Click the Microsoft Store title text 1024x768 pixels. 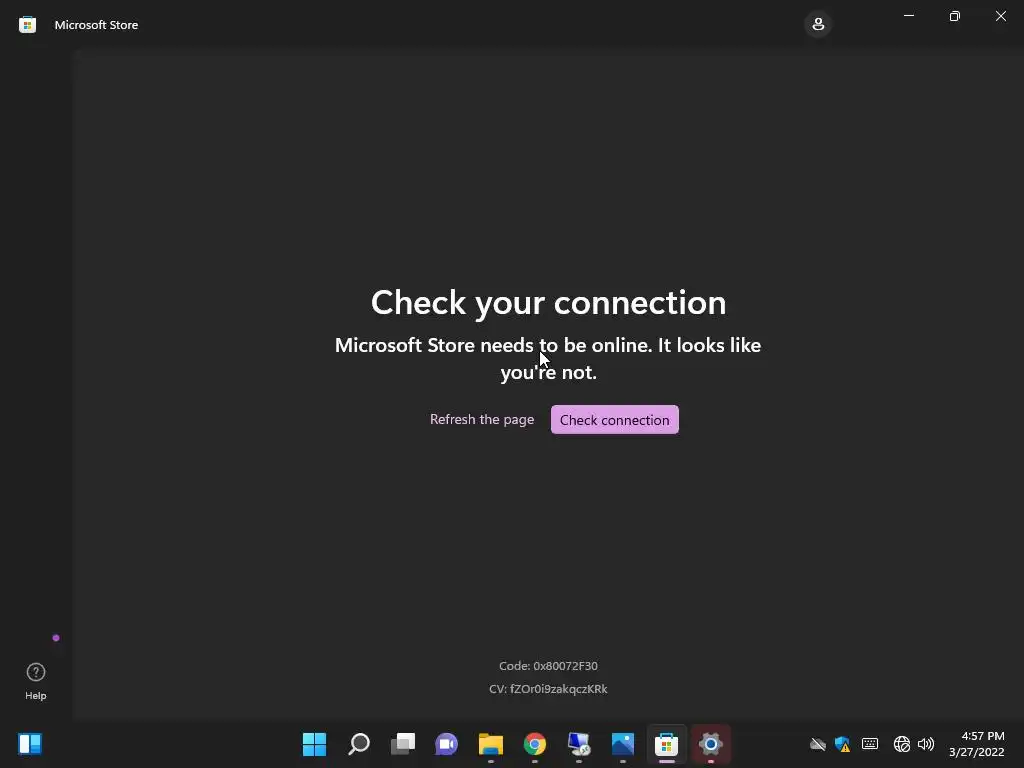point(96,25)
